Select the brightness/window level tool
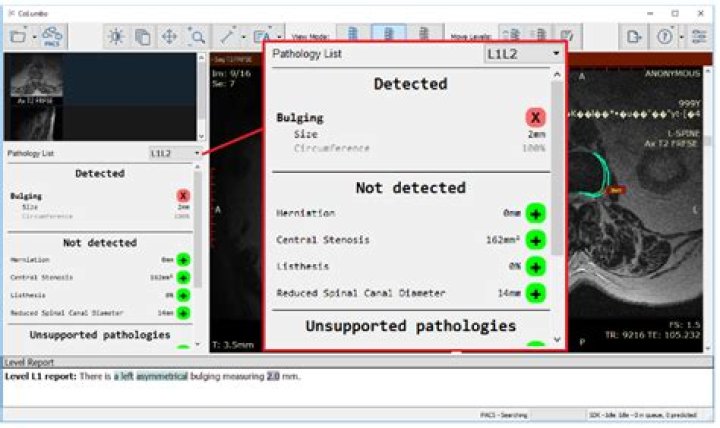 point(116,36)
